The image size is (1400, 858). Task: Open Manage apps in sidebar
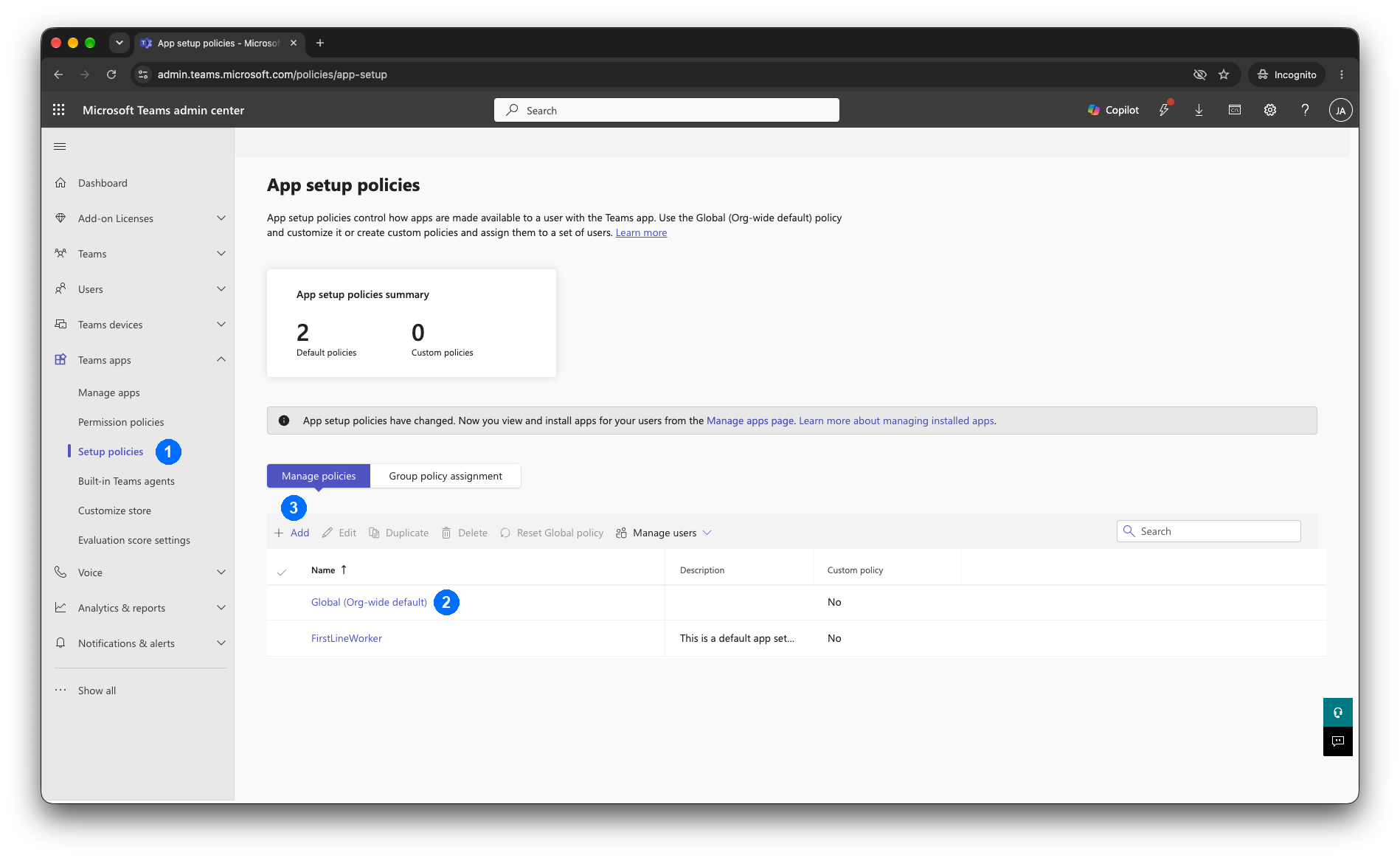pos(109,392)
